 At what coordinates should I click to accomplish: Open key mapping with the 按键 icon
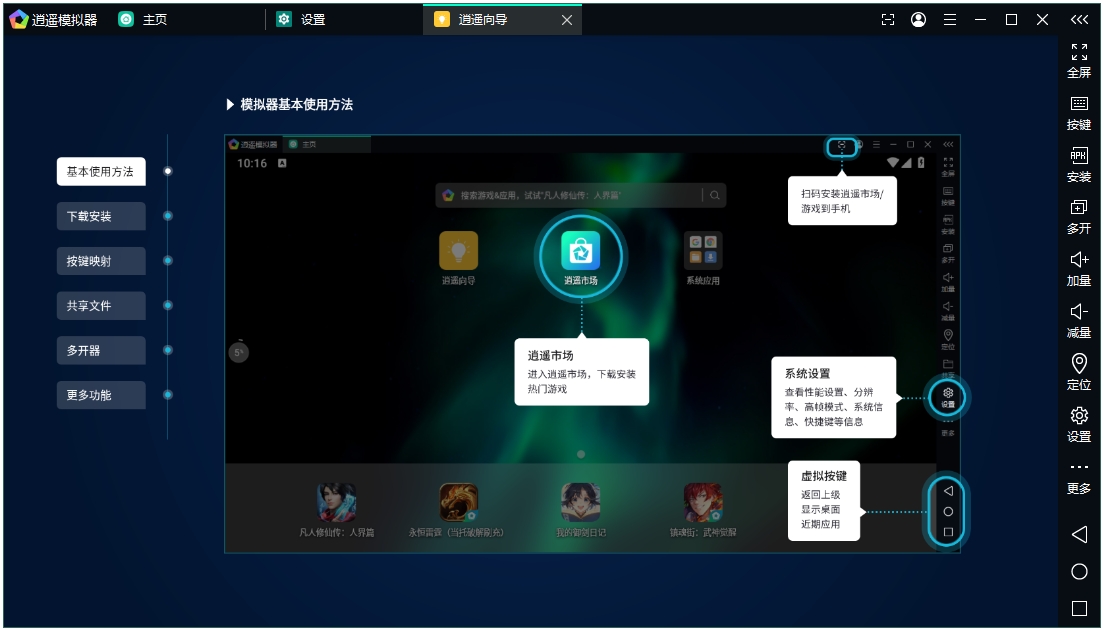pyautogui.click(x=1079, y=112)
